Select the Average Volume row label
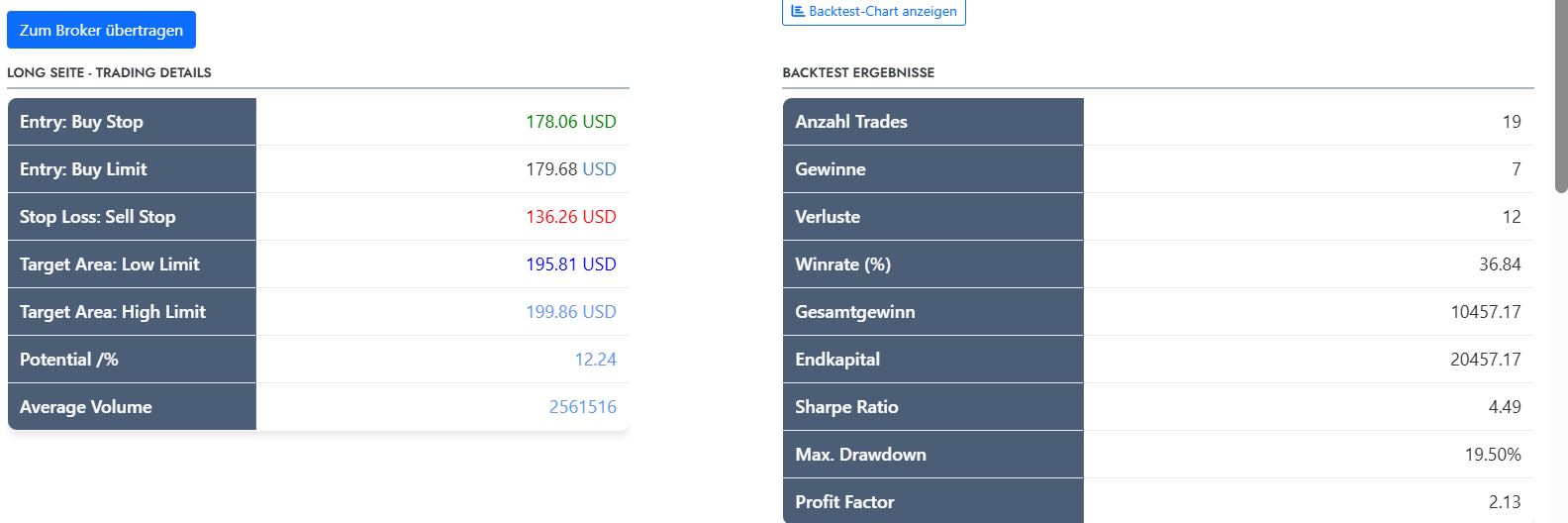This screenshot has height=523, width=1568. (x=86, y=407)
